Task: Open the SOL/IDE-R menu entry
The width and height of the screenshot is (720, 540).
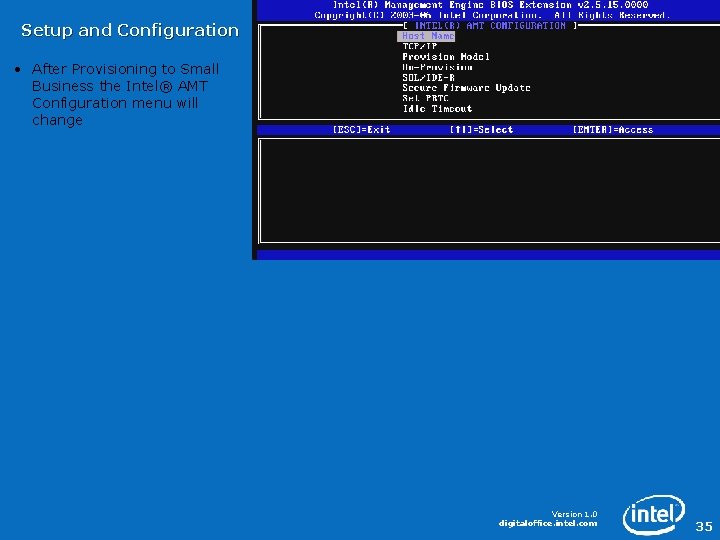Action: [428, 78]
